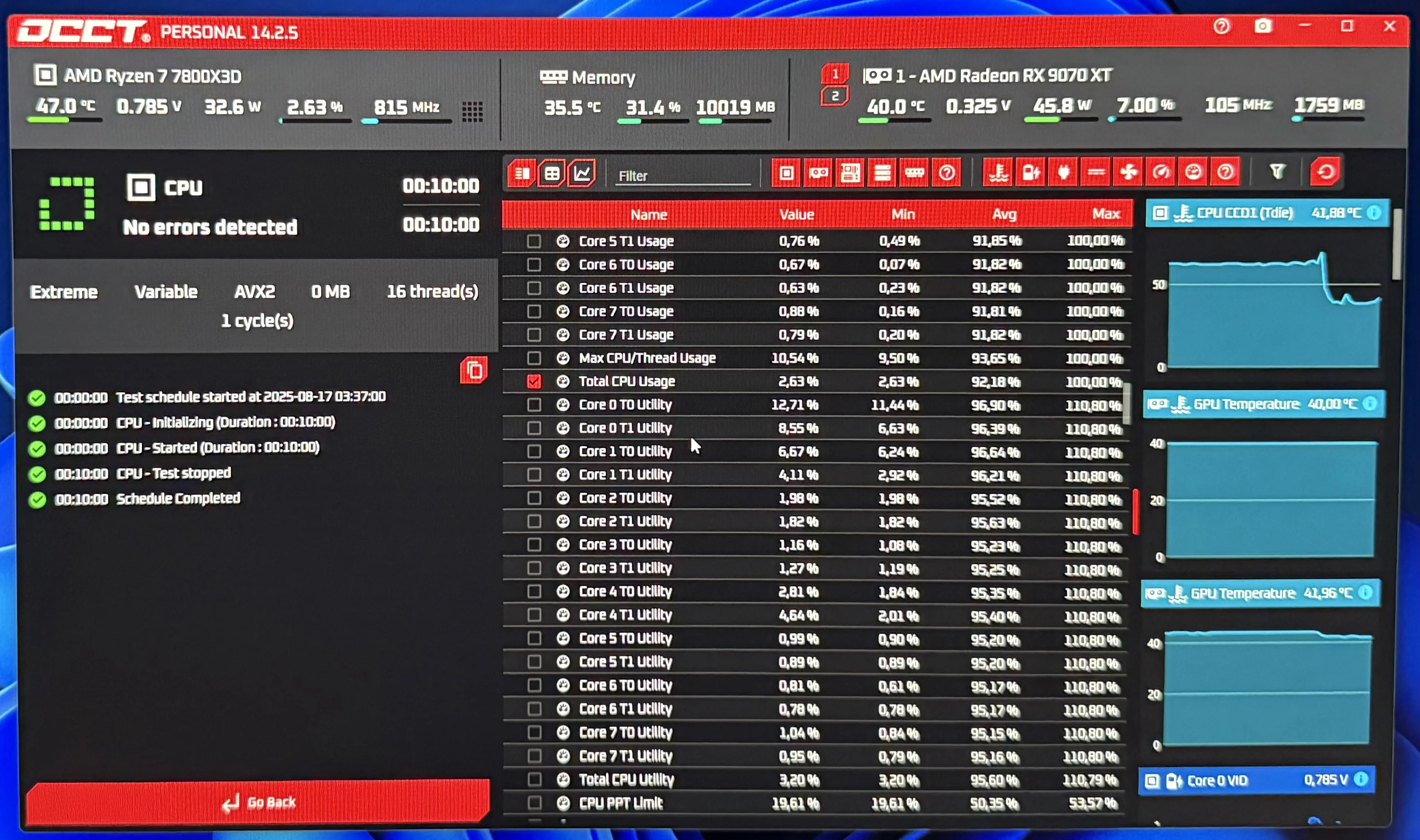Uncheck the Total CPU Usage checkbox

tap(534, 381)
